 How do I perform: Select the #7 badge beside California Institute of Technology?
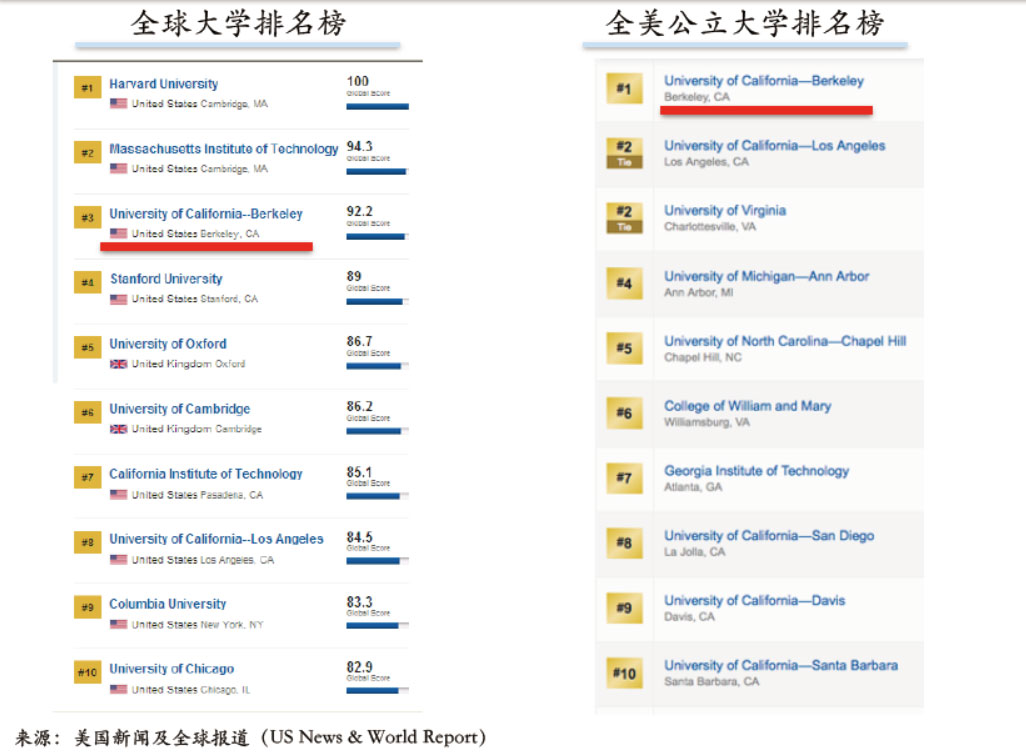point(87,477)
